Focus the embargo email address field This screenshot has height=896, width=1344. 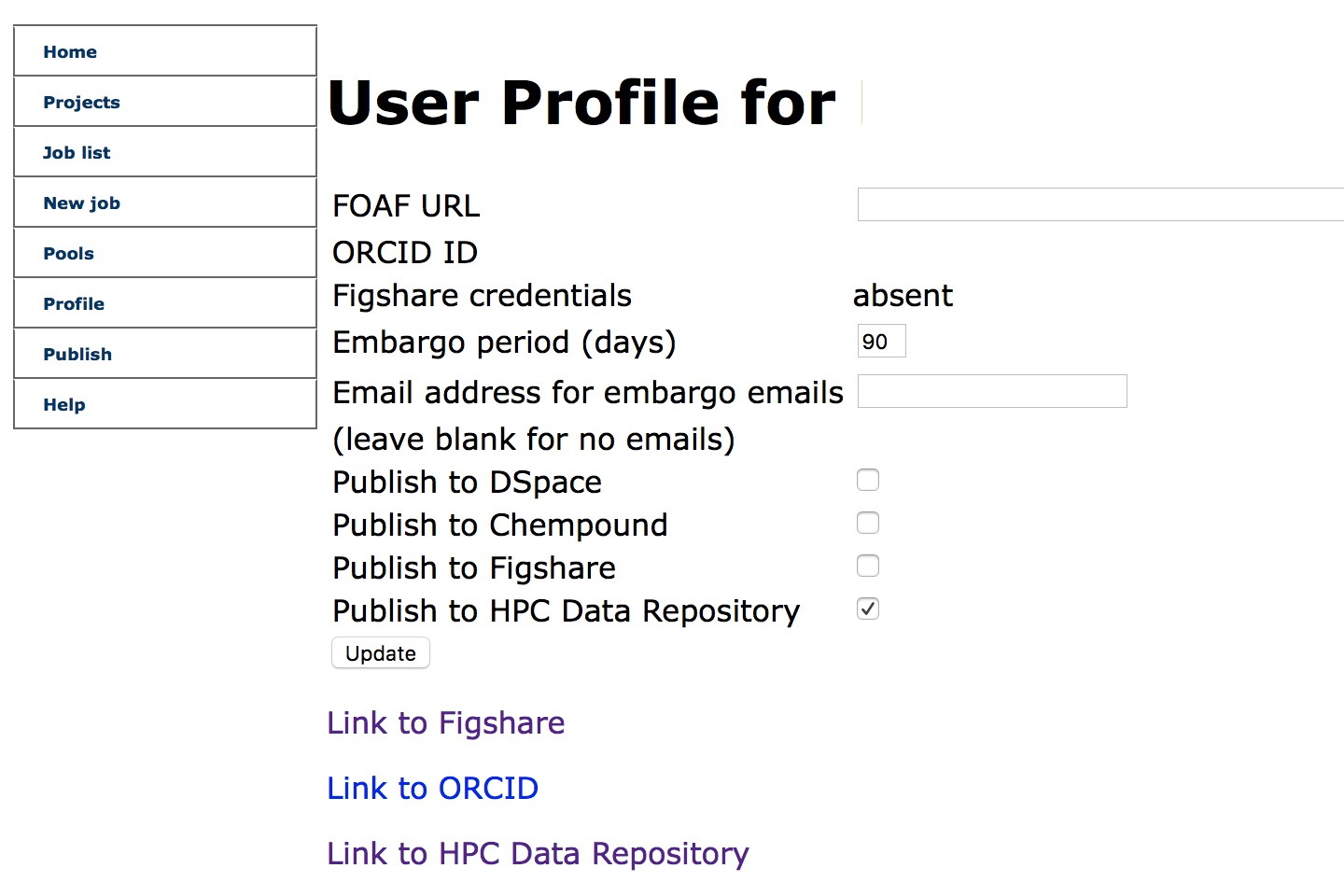tap(991, 392)
